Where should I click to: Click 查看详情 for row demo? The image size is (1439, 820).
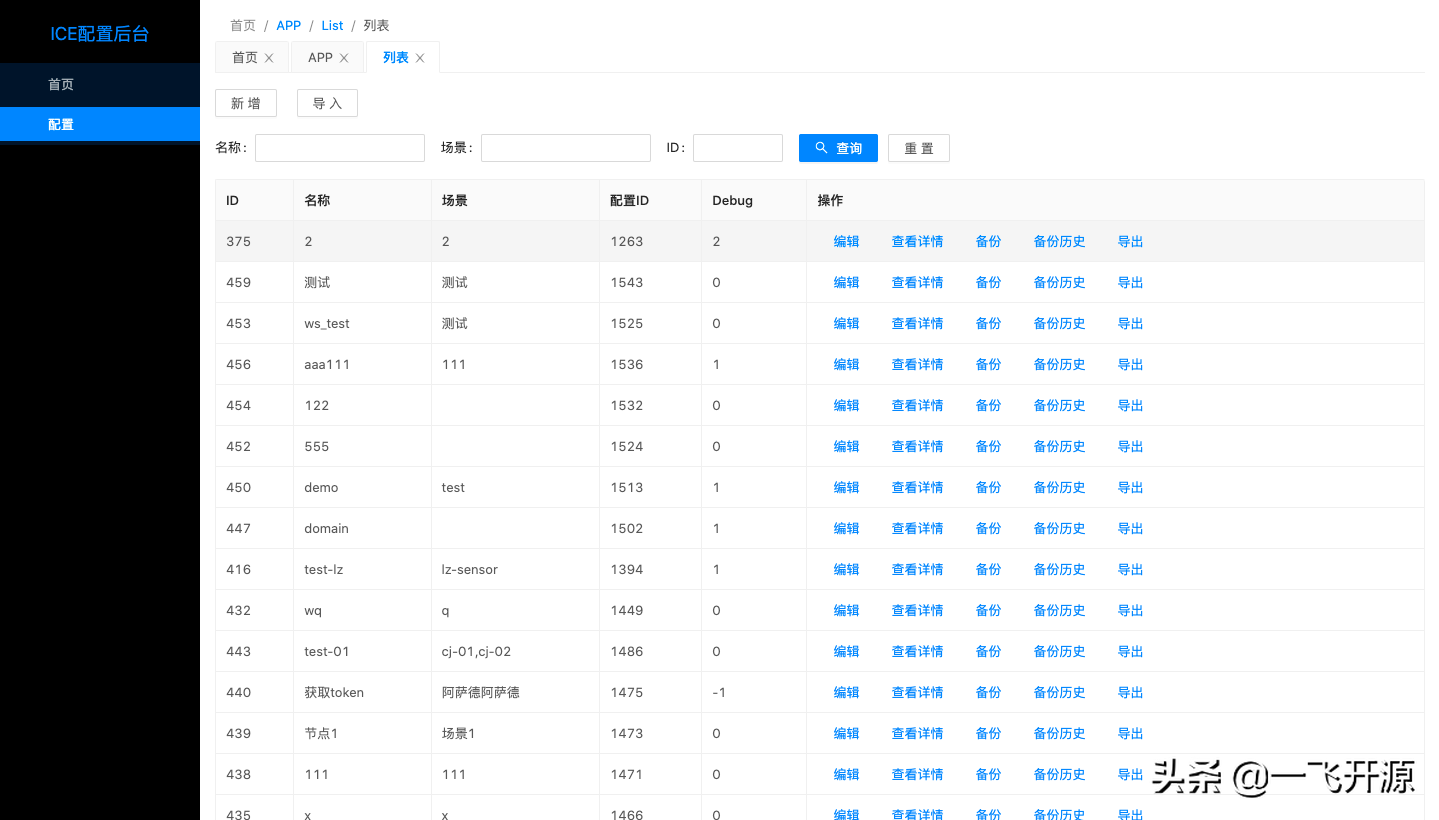[917, 487]
